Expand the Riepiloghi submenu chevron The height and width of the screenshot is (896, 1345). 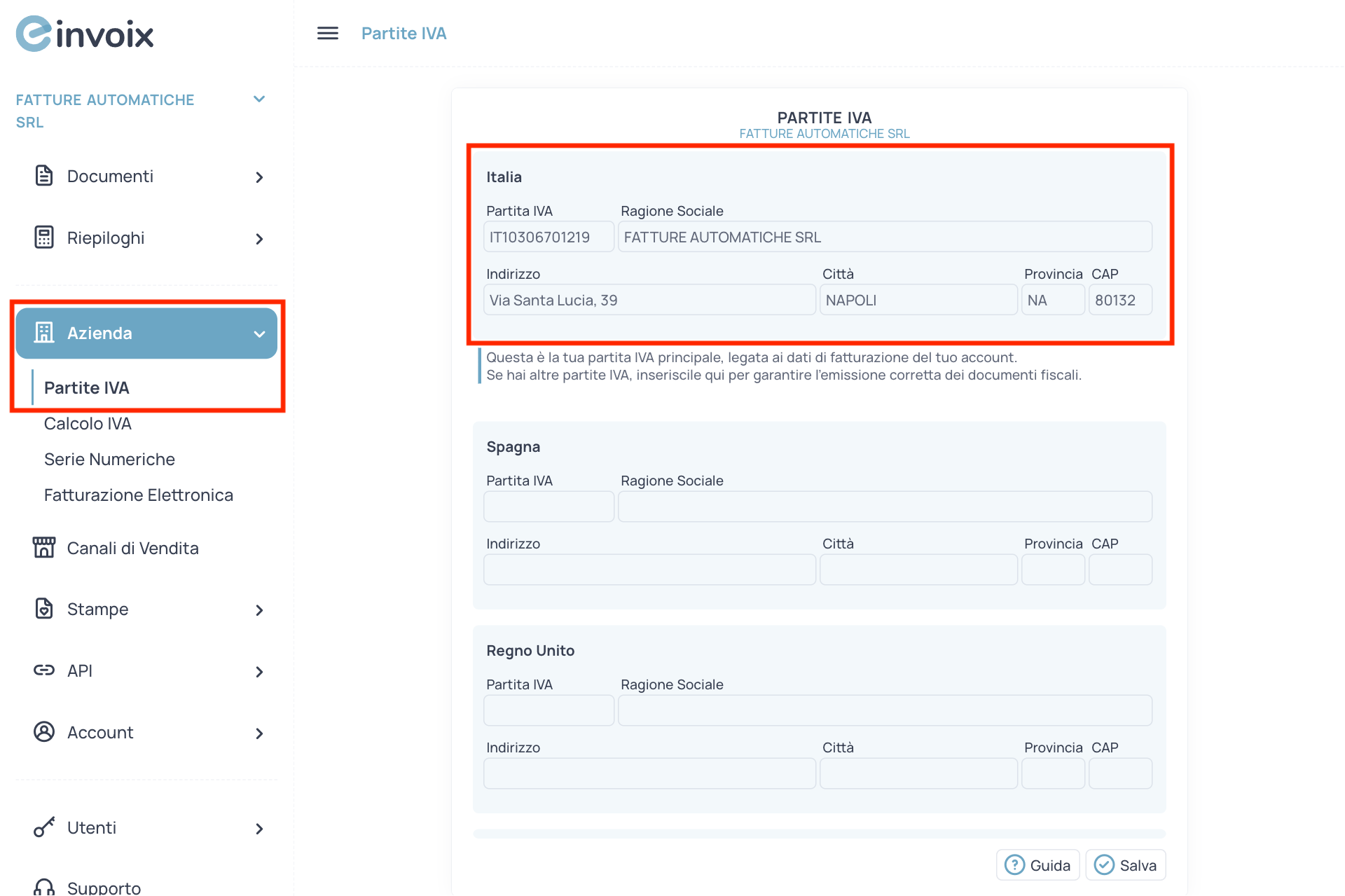pyautogui.click(x=259, y=239)
